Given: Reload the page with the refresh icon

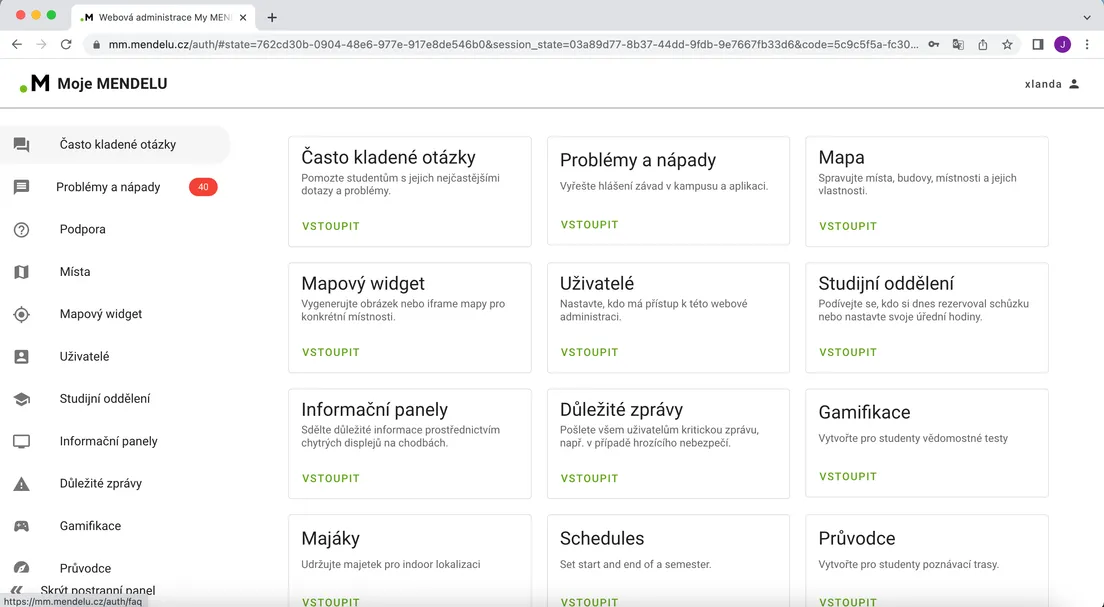Looking at the screenshot, I should (66, 44).
